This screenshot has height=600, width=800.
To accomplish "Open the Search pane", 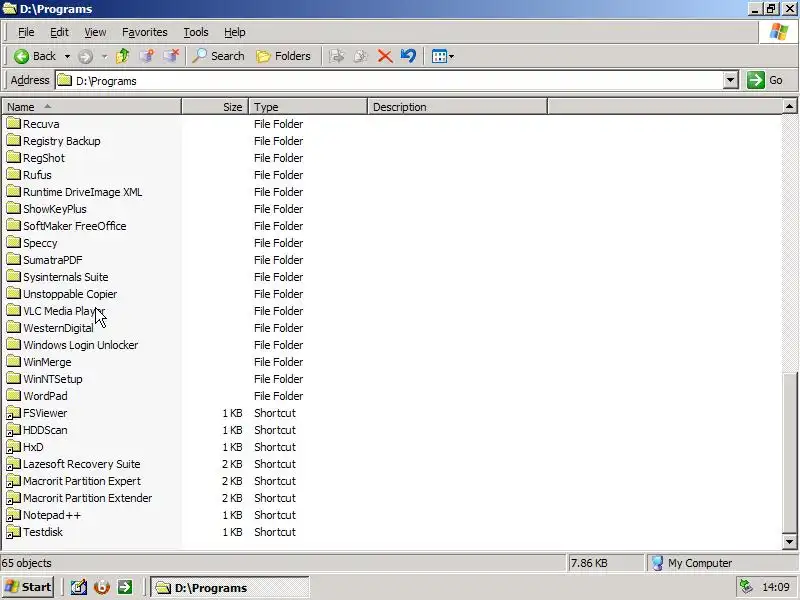I will pos(218,56).
